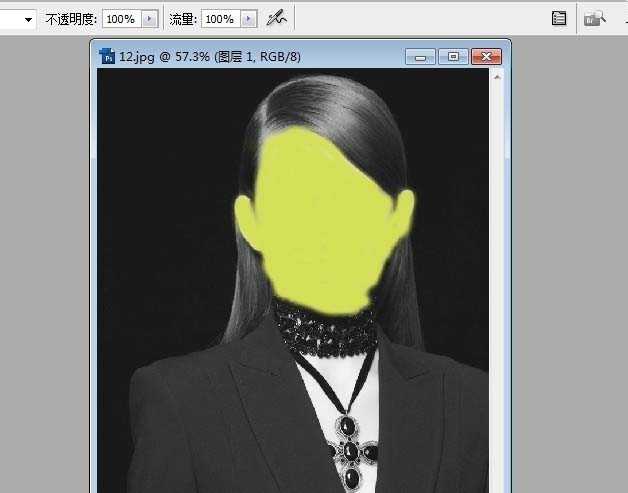
Task: Minimize the 12.jpg document window
Action: coord(420,56)
